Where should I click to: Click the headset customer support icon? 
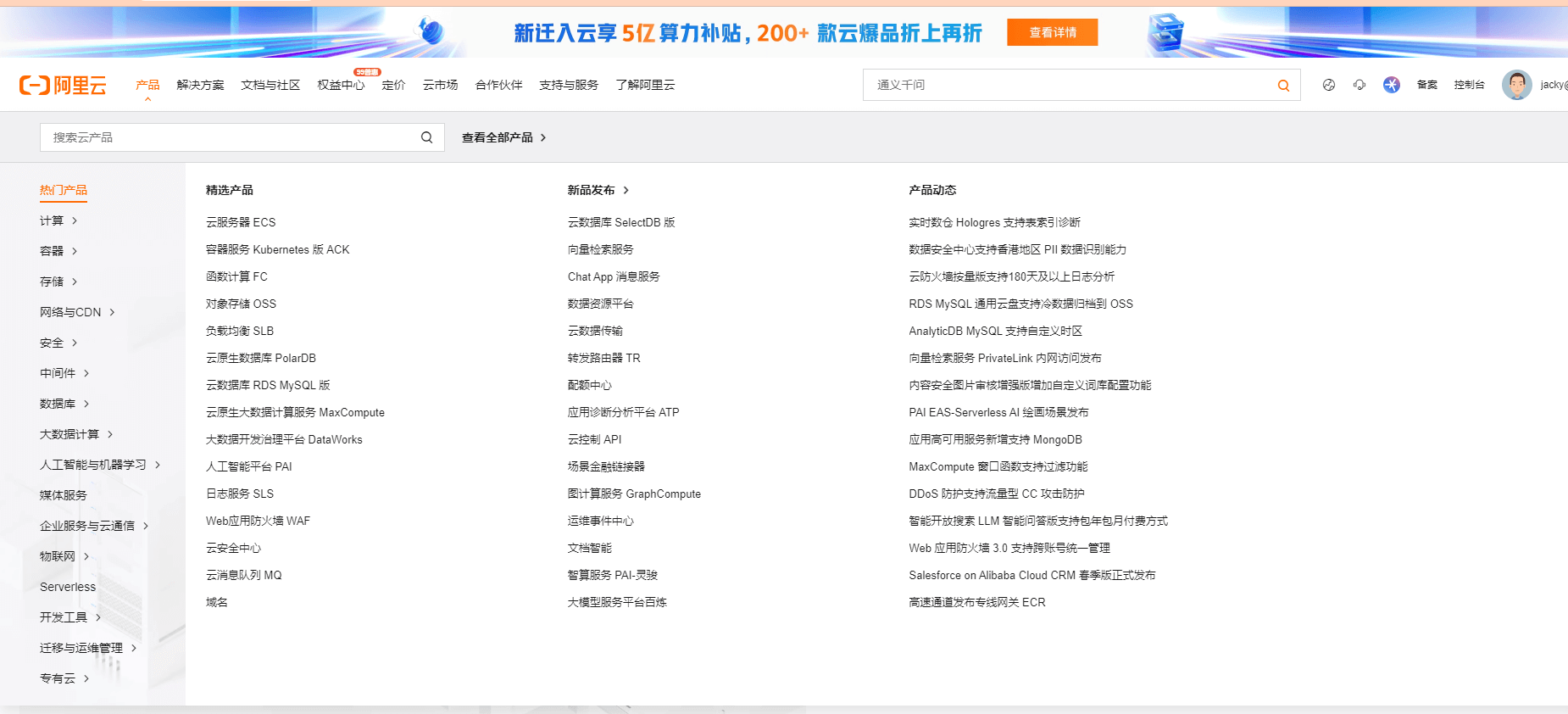(1359, 85)
